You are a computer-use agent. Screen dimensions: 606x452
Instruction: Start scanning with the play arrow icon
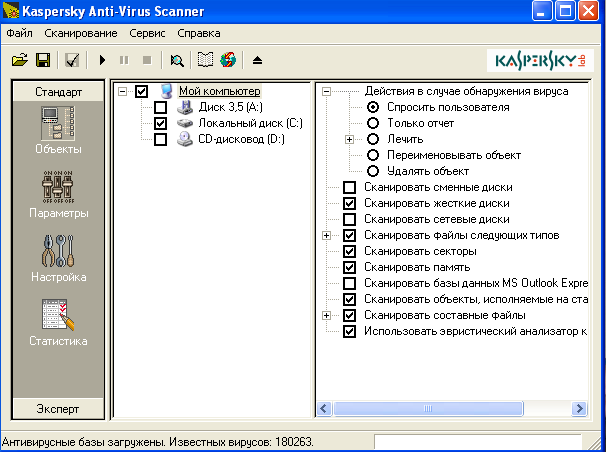pyautogui.click(x=102, y=60)
